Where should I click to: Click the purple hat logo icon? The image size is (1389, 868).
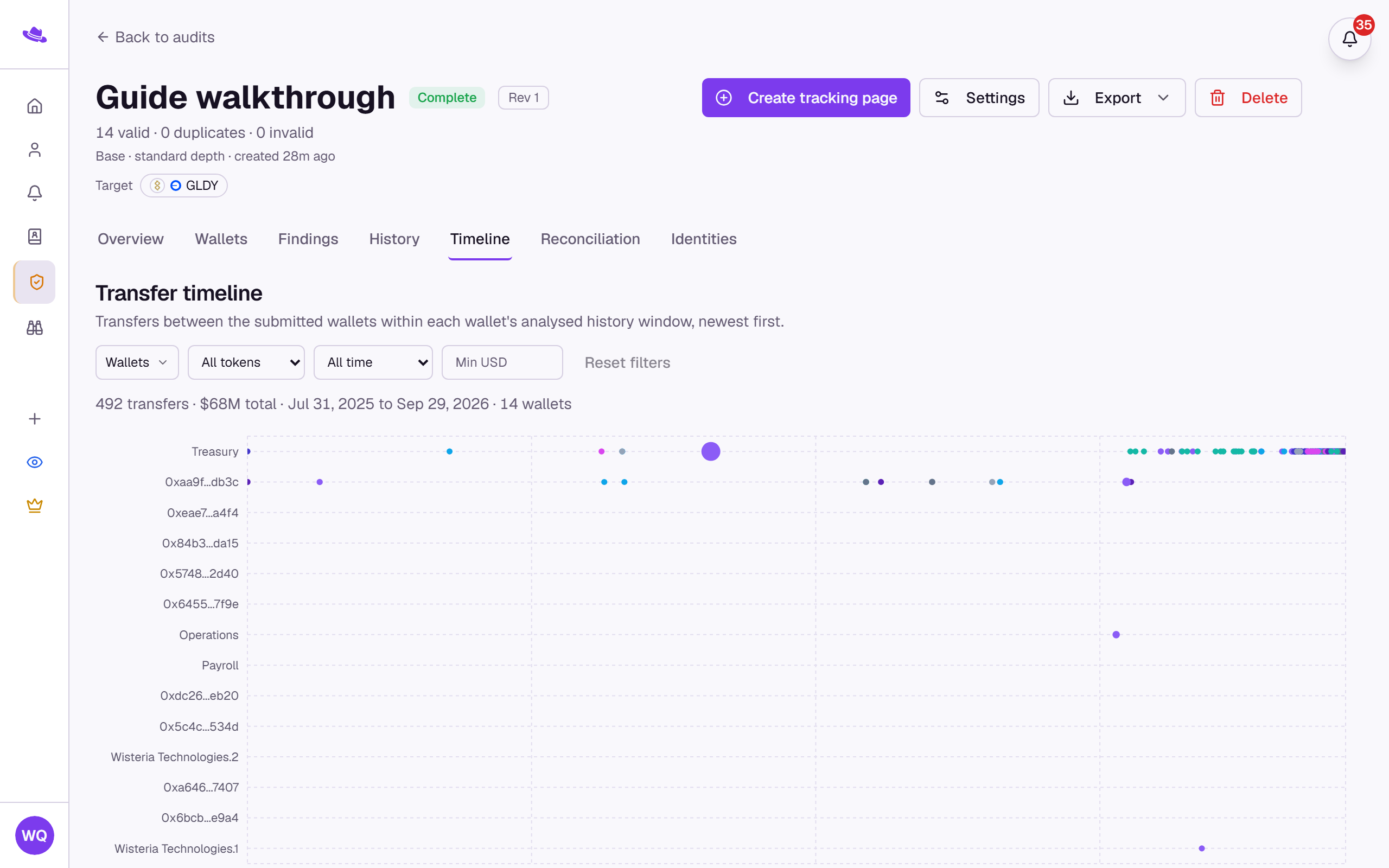point(34,34)
